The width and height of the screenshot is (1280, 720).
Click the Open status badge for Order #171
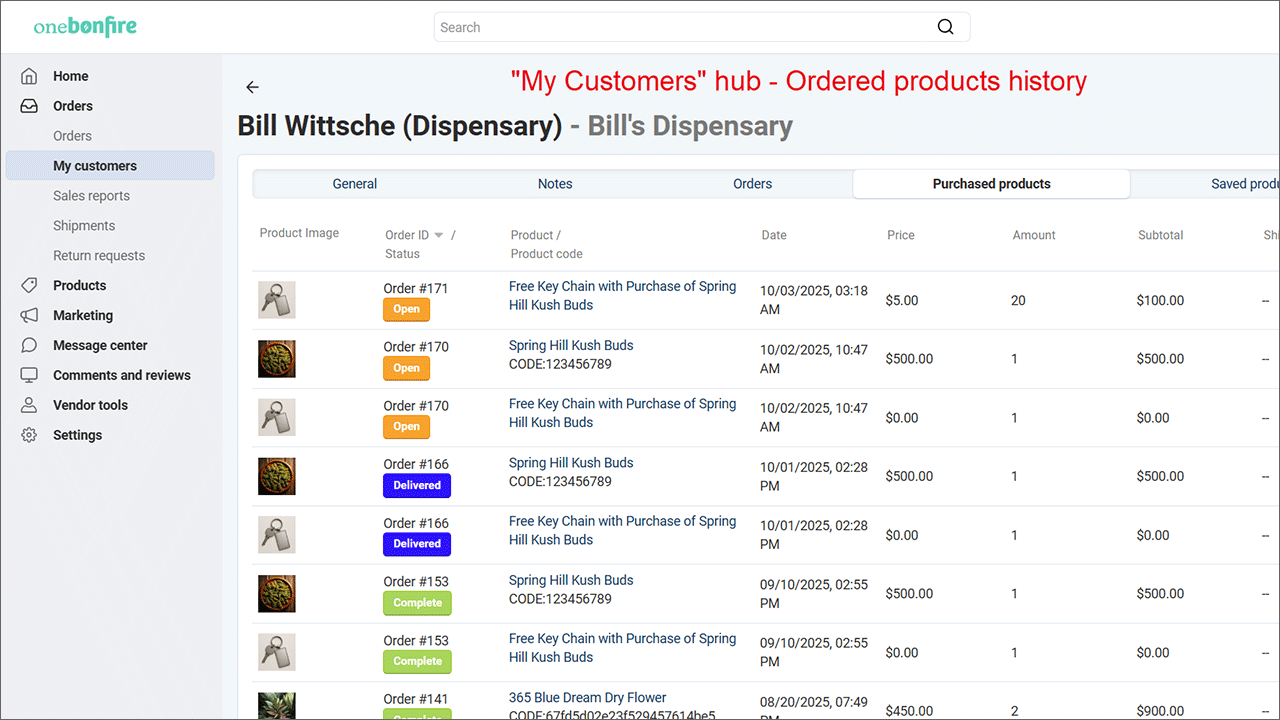click(406, 310)
